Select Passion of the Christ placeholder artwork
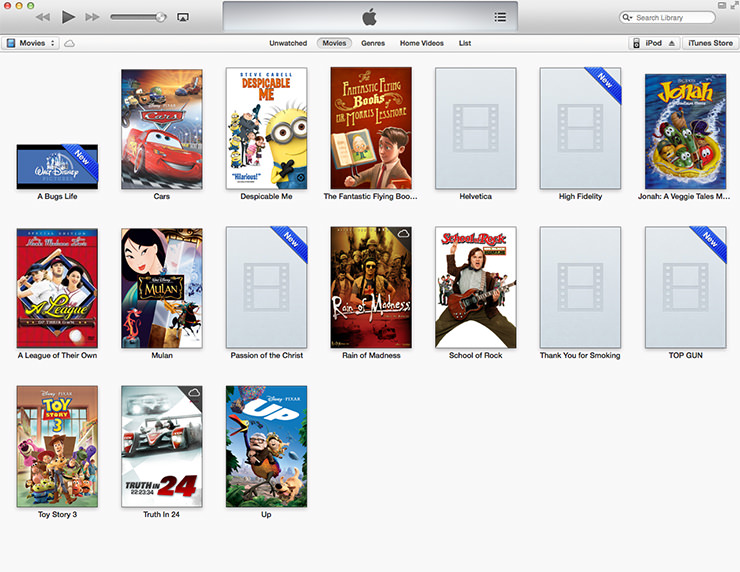 click(266, 287)
